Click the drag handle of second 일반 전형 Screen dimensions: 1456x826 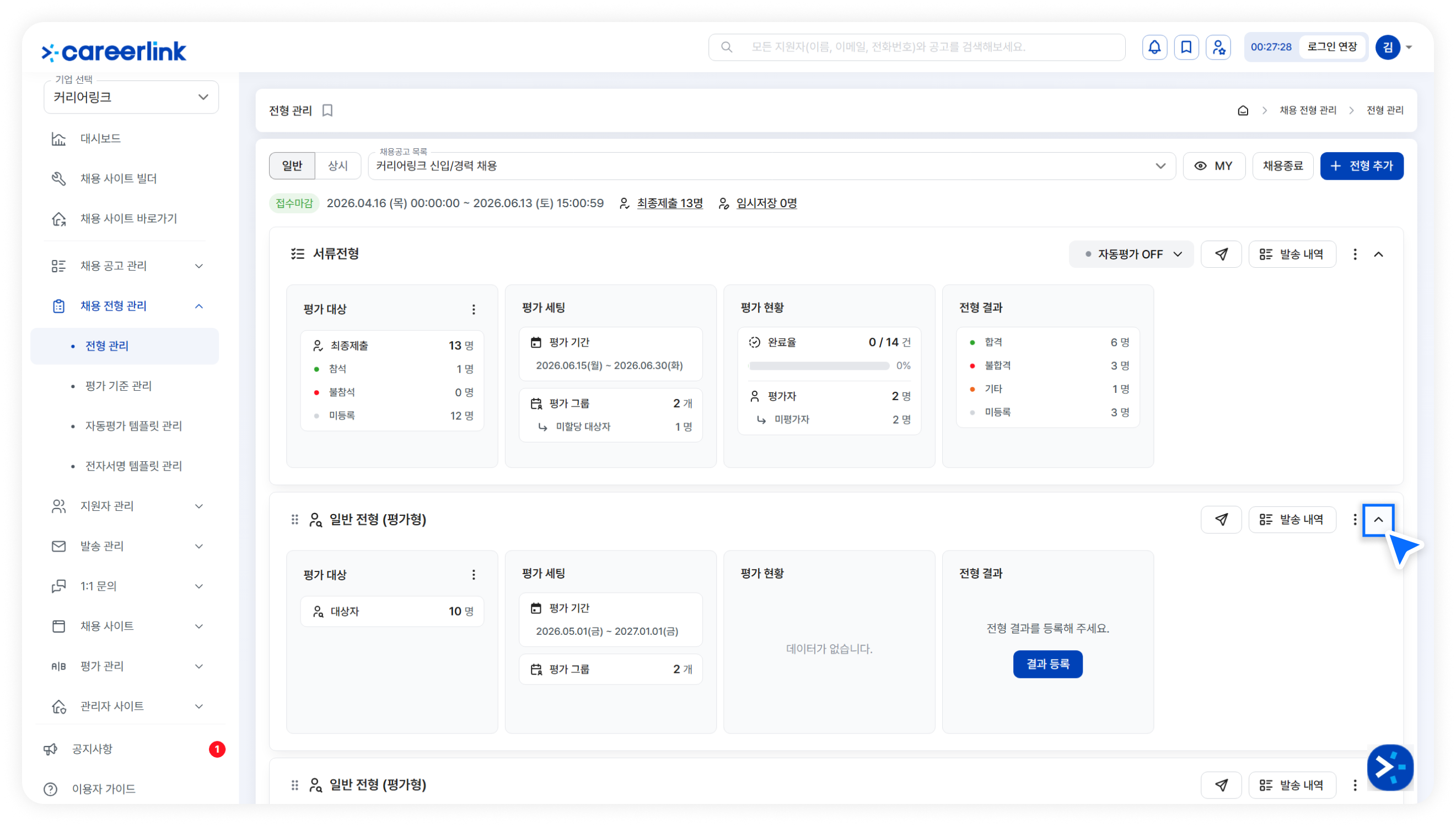click(294, 520)
